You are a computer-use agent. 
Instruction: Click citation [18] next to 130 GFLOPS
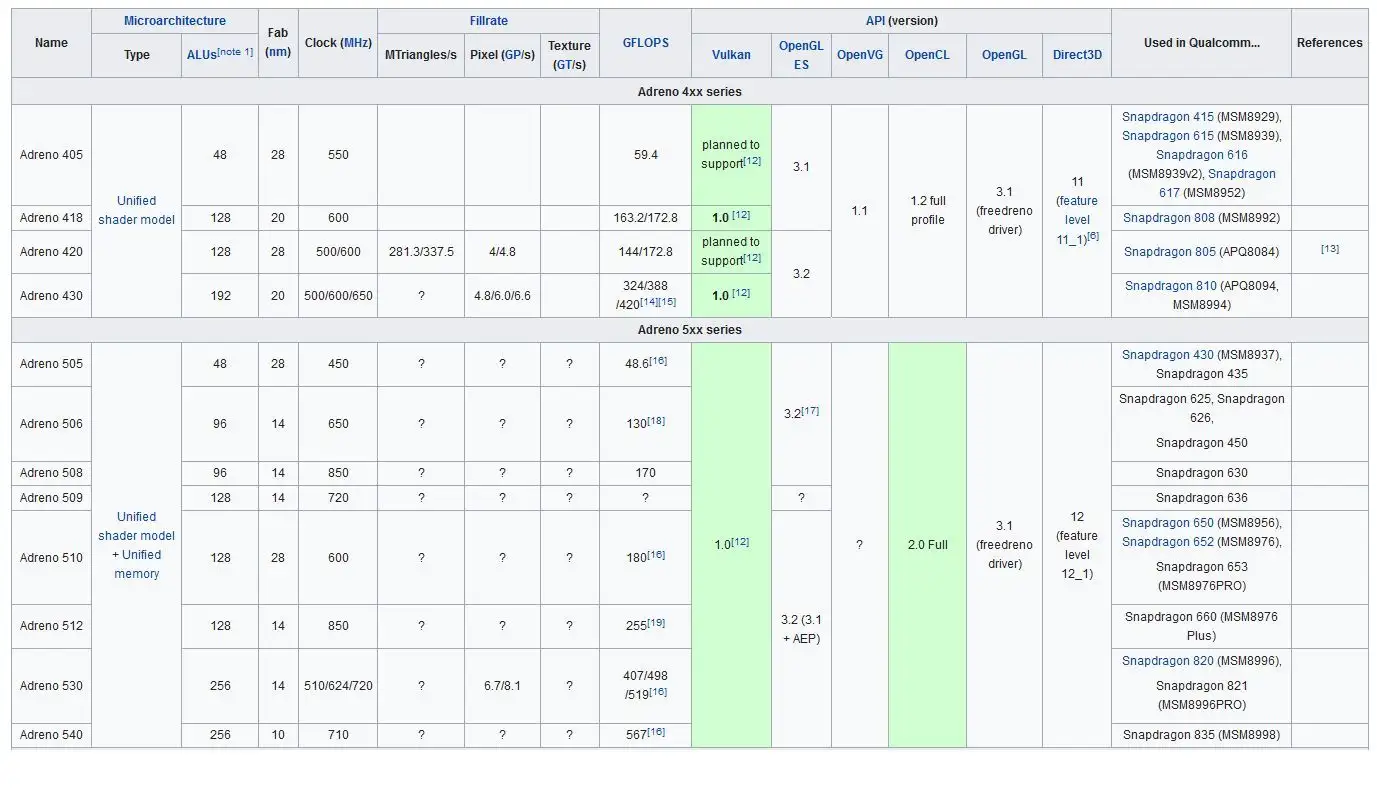click(656, 421)
